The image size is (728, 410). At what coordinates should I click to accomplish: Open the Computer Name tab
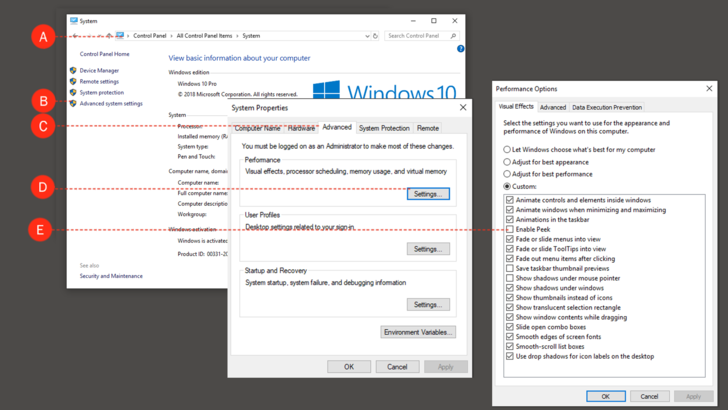click(257, 128)
